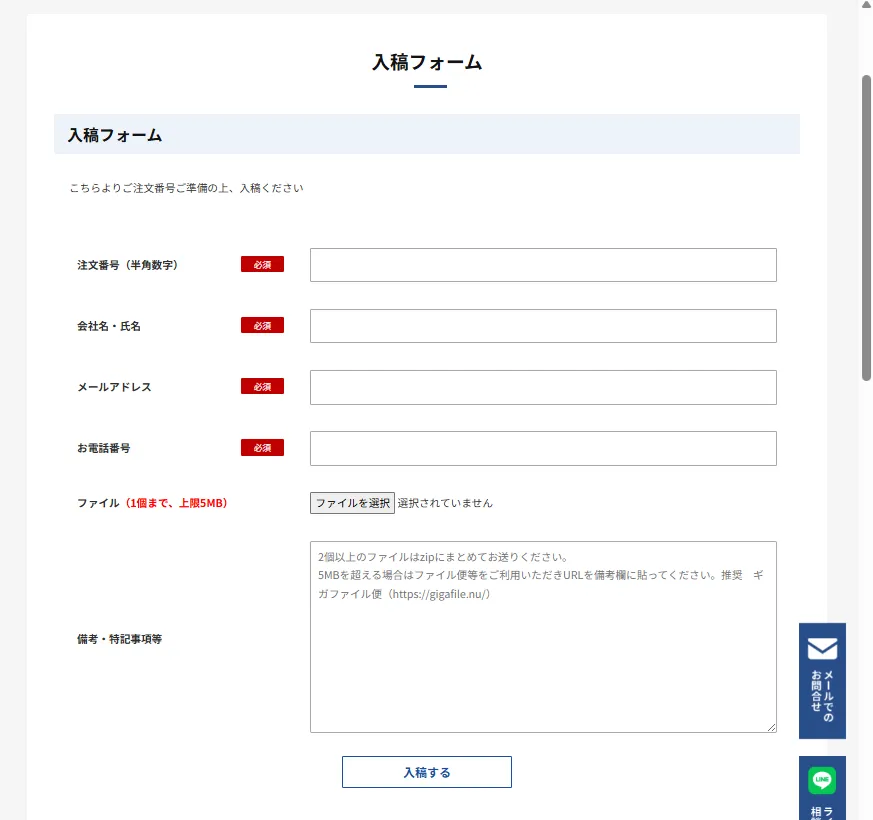This screenshot has height=820, width=873.
Task: Focus the 注文番号 order number field
Action: [543, 265]
